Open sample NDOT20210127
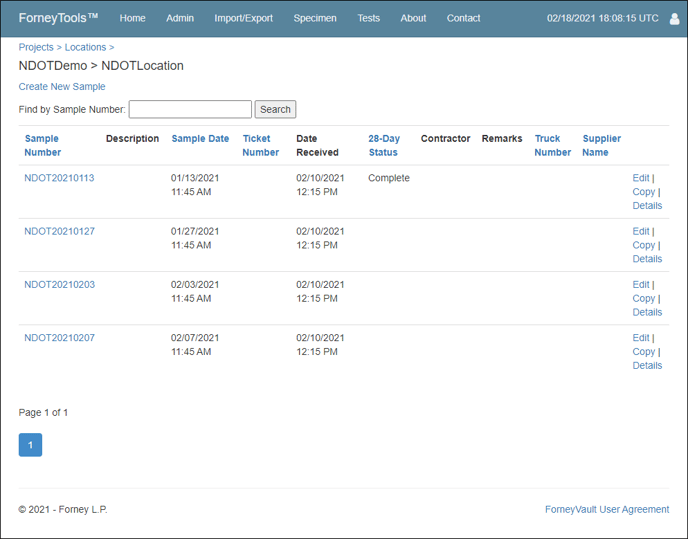The width and height of the screenshot is (688, 539). pos(59,231)
